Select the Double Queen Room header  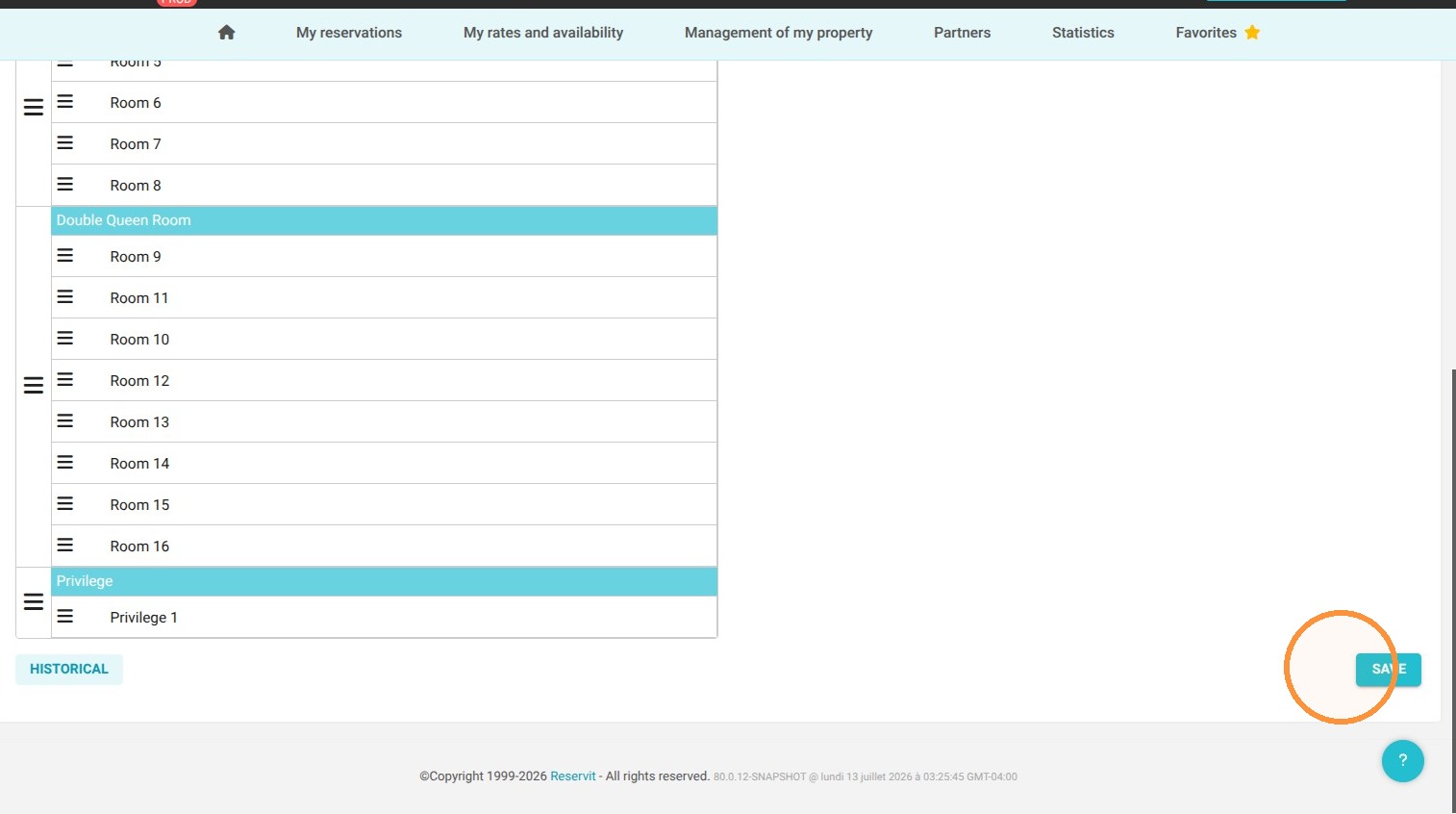385,220
